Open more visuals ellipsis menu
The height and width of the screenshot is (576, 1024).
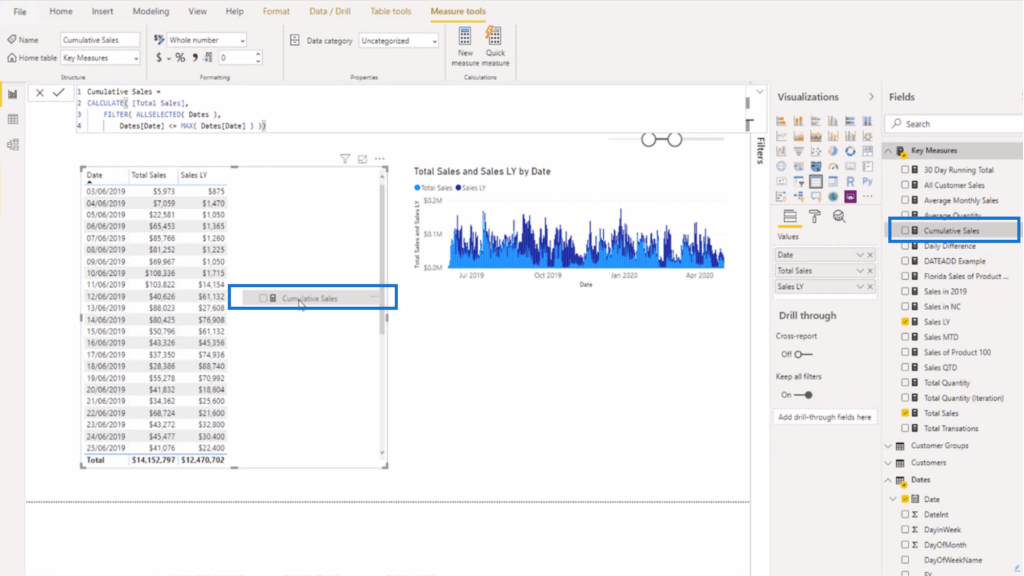point(867,196)
